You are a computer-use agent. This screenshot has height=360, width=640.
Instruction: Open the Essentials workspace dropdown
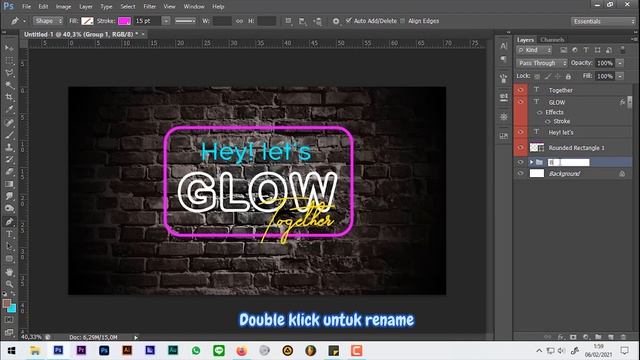(x=604, y=21)
